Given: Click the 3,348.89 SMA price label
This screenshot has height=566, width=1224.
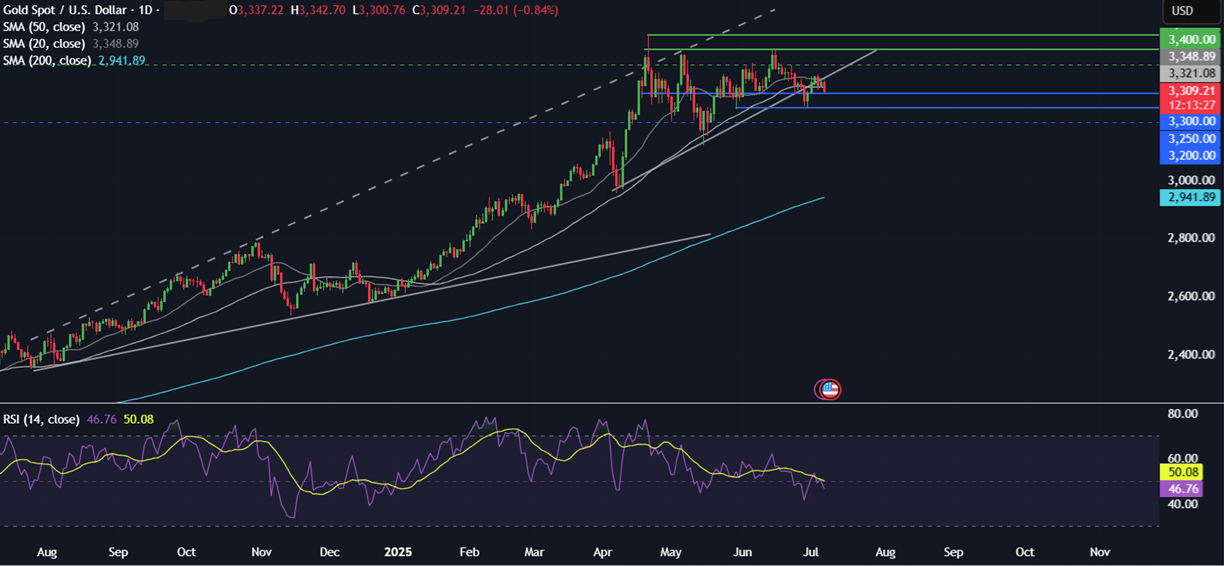Looking at the screenshot, I should tap(1188, 57).
